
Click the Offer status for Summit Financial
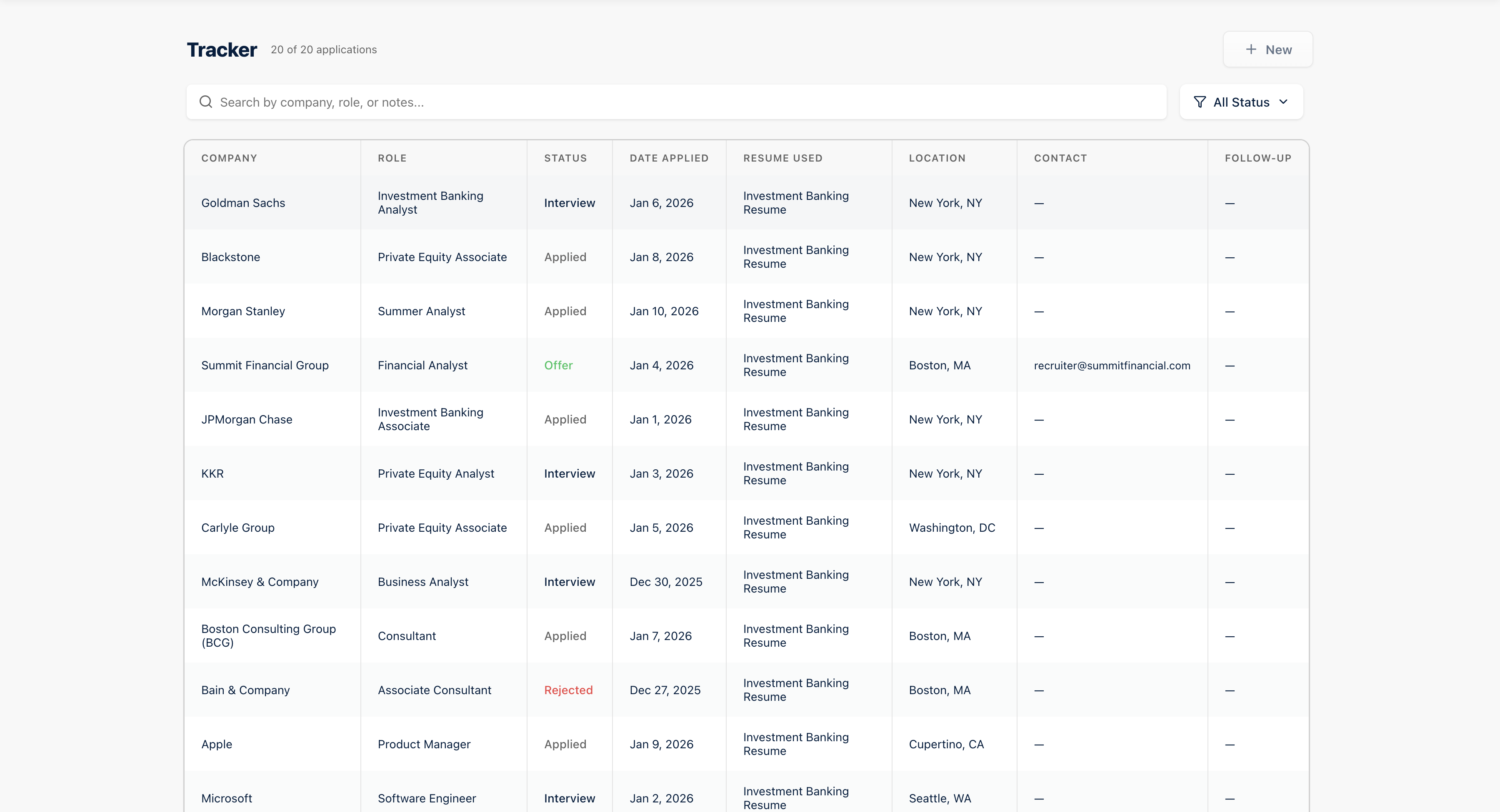(x=558, y=365)
